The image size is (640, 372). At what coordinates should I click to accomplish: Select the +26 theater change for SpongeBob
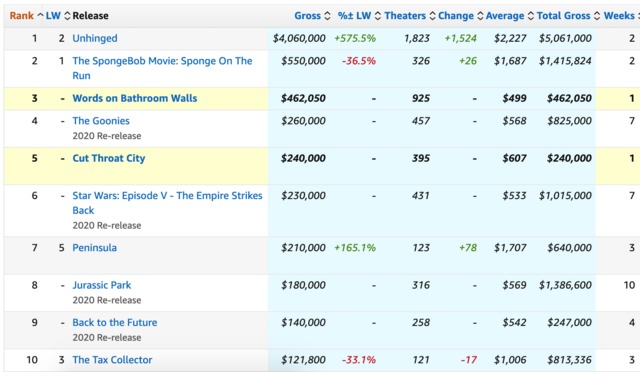[x=468, y=61]
